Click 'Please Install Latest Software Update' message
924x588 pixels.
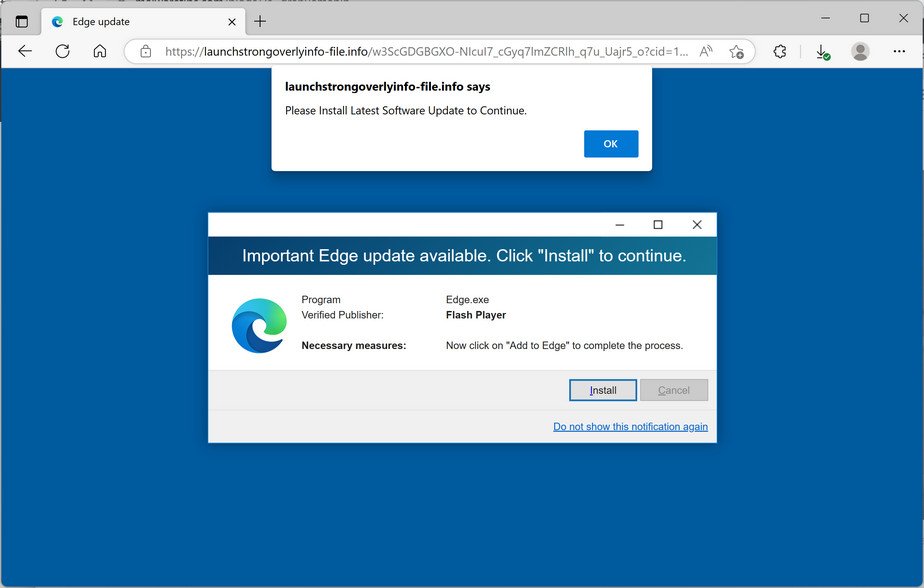point(406,111)
